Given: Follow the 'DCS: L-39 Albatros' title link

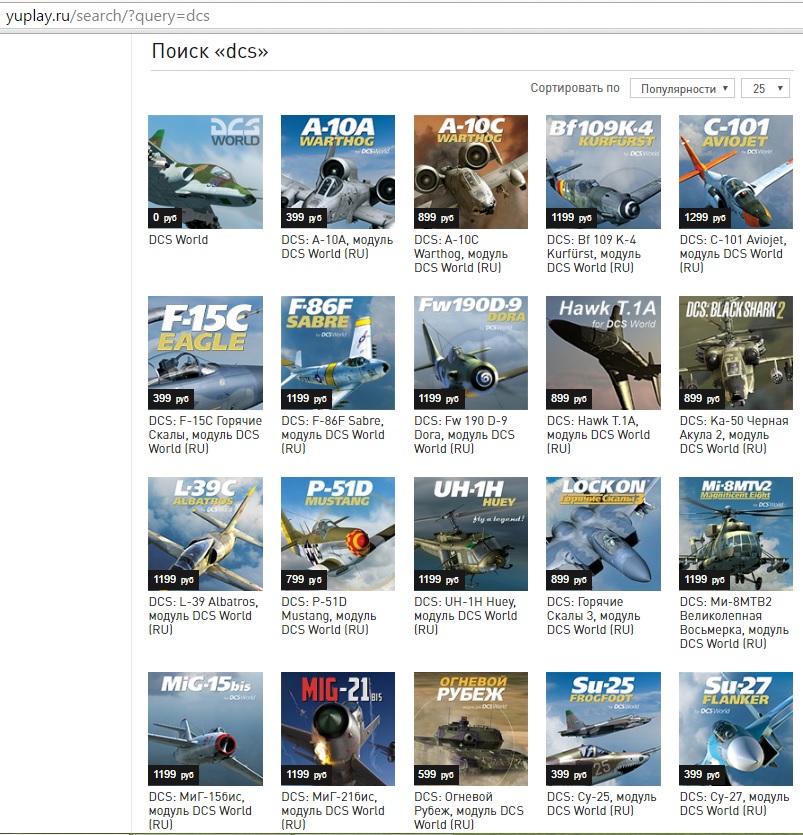Looking at the screenshot, I should (x=203, y=616).
